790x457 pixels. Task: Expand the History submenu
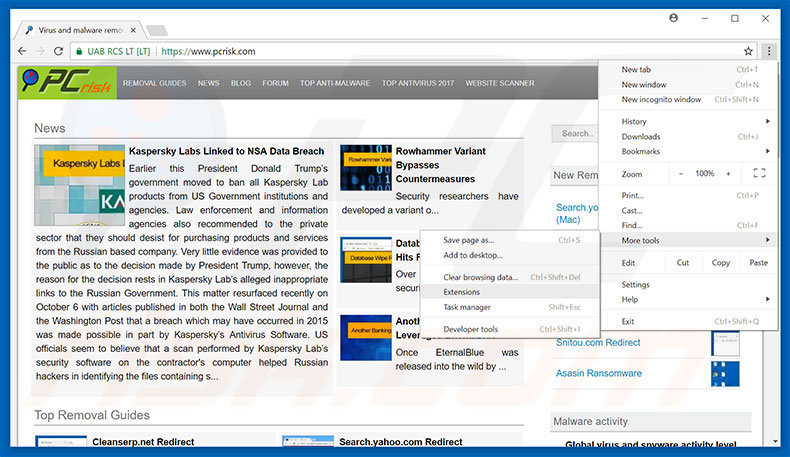(x=688, y=121)
